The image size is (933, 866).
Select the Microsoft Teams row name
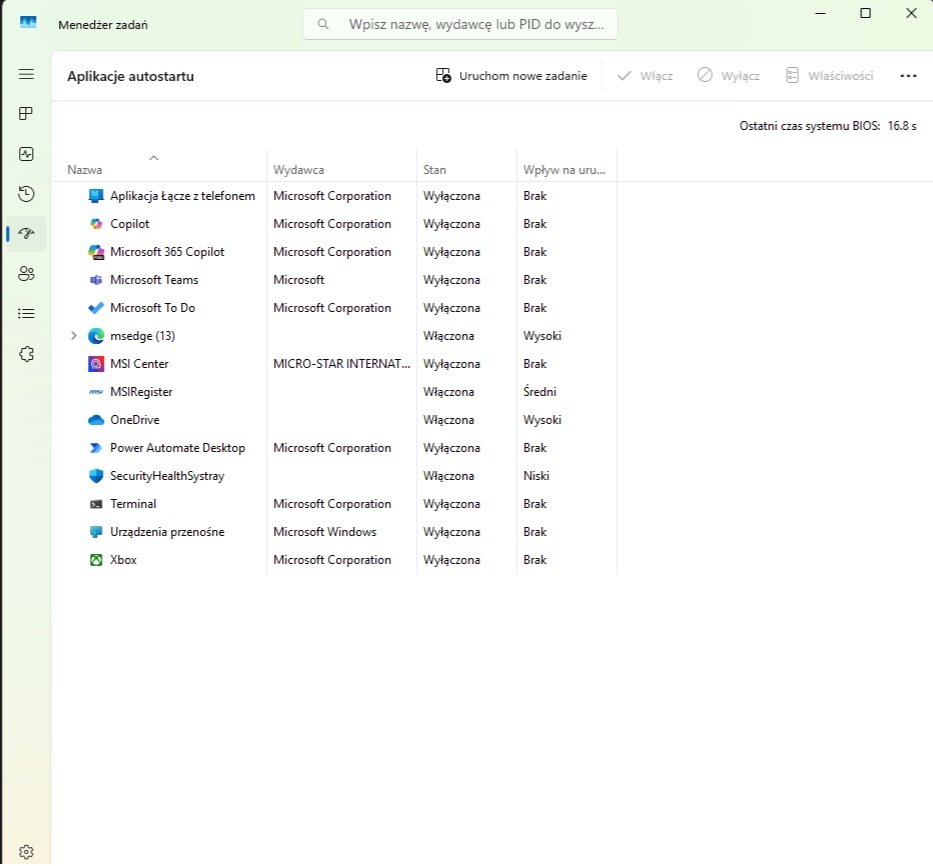click(154, 280)
